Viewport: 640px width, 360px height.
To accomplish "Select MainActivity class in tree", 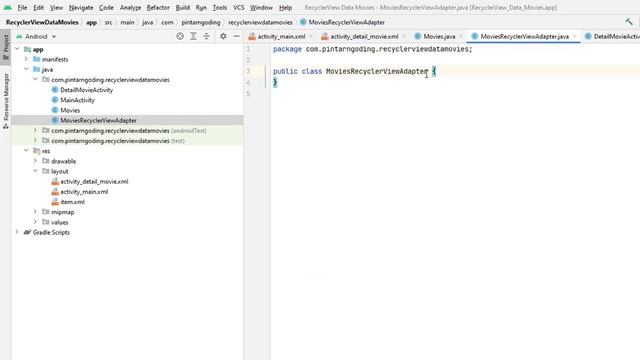I will pyautogui.click(x=78, y=100).
